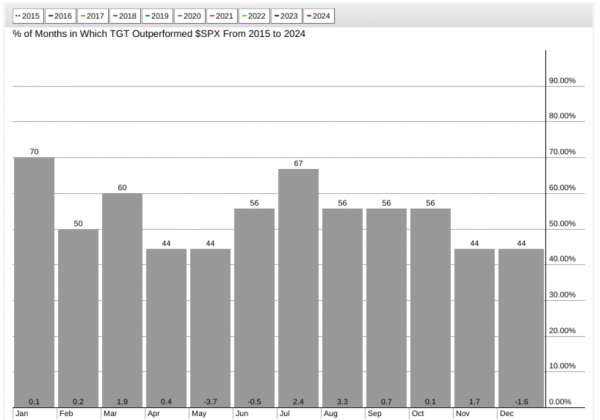The height and width of the screenshot is (420, 600).
Task: Toggle the 2019 year legend button
Action: pos(157,16)
